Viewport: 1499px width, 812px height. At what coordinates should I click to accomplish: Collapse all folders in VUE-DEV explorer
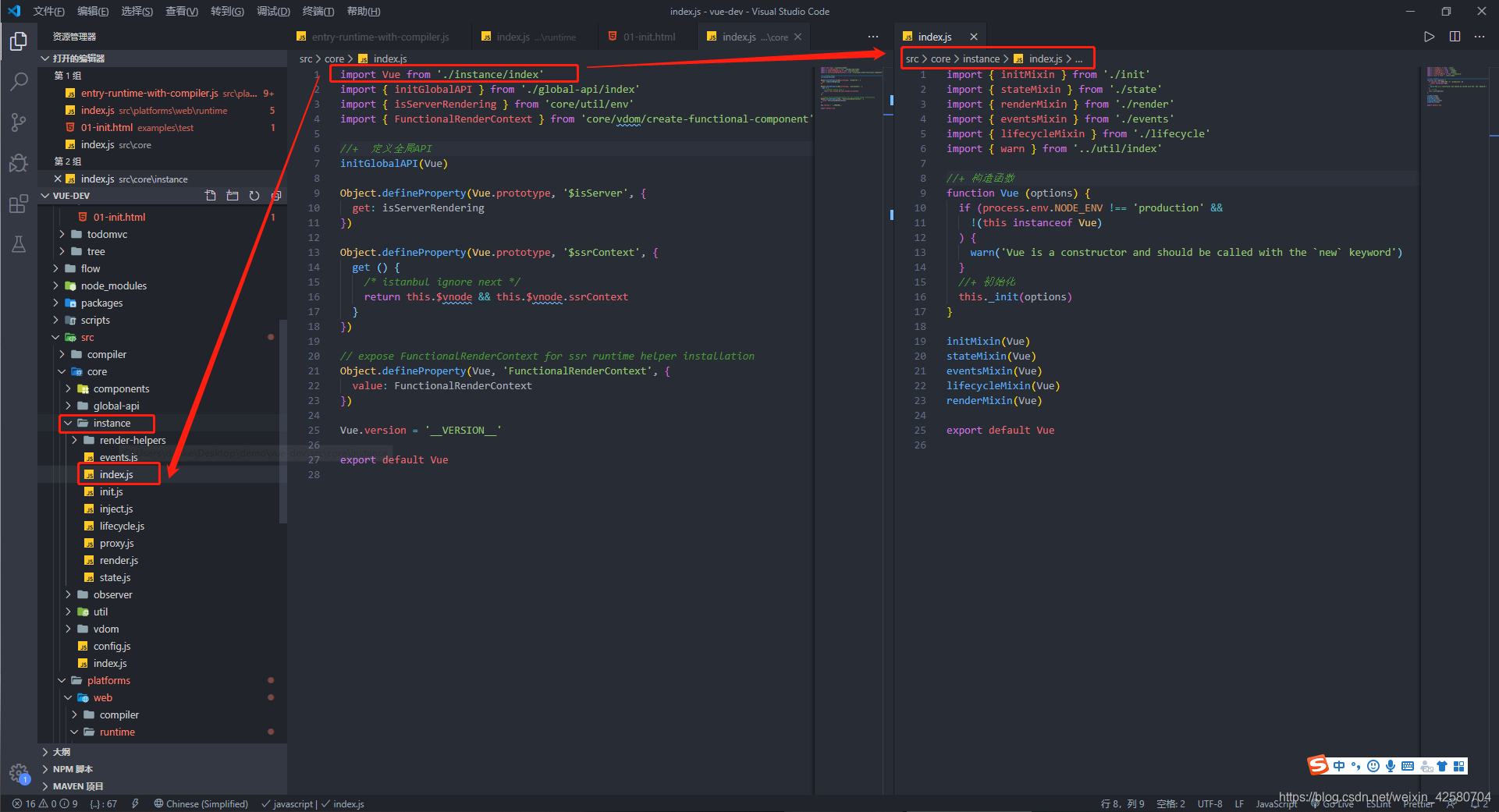click(x=276, y=196)
